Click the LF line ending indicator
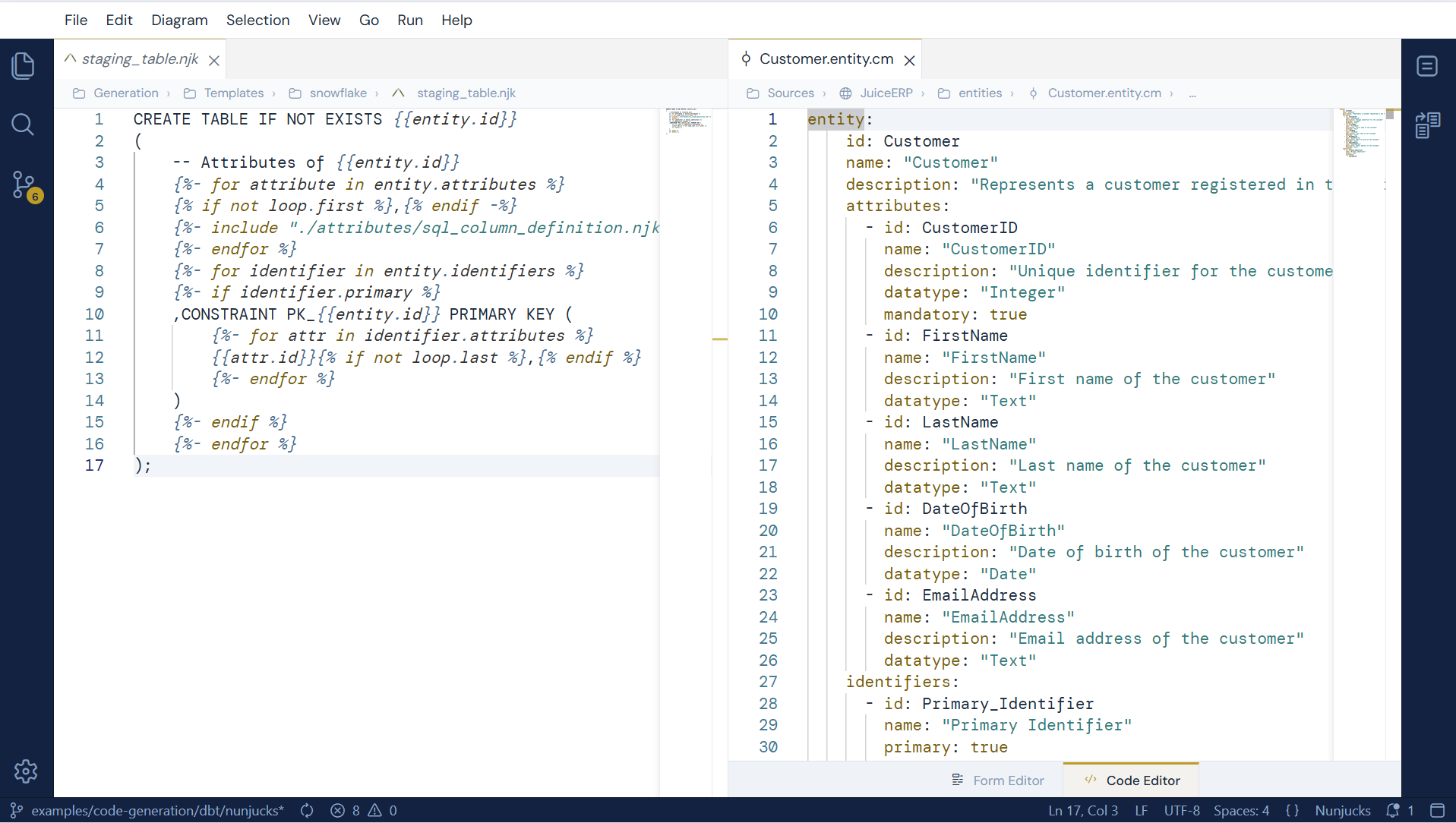Image resolution: width=1456 pixels, height=823 pixels. coord(1142,810)
